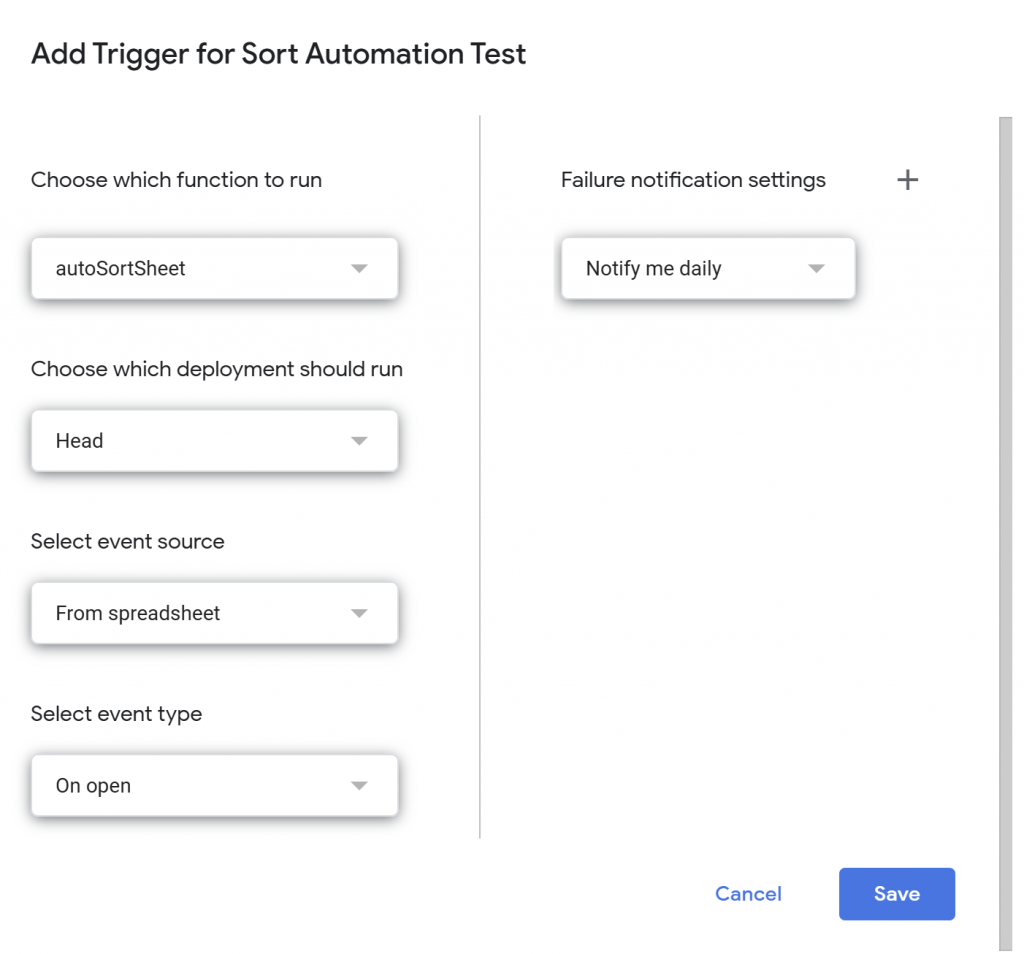Image resolution: width=1024 pixels, height=954 pixels.
Task: Cancel adding the trigger
Action: click(748, 894)
